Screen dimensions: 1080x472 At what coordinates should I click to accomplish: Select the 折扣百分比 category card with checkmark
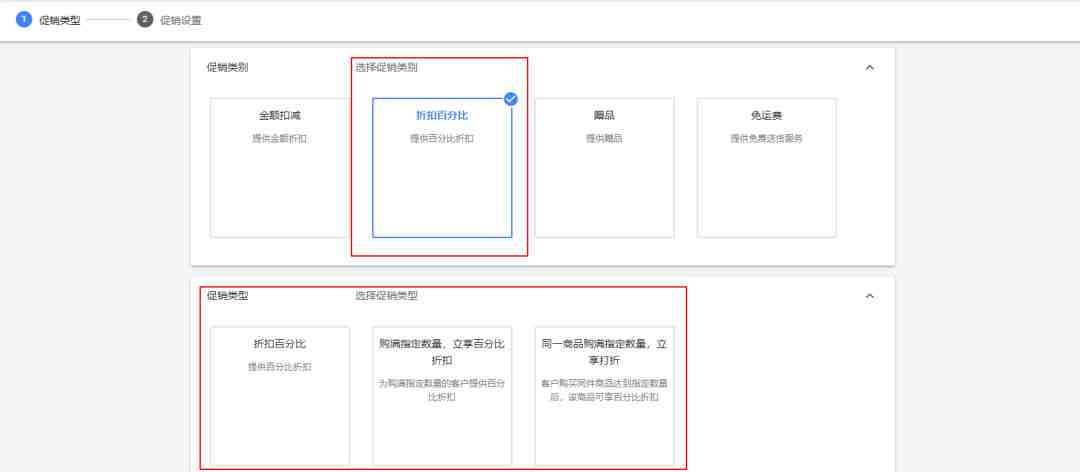[x=442, y=168]
